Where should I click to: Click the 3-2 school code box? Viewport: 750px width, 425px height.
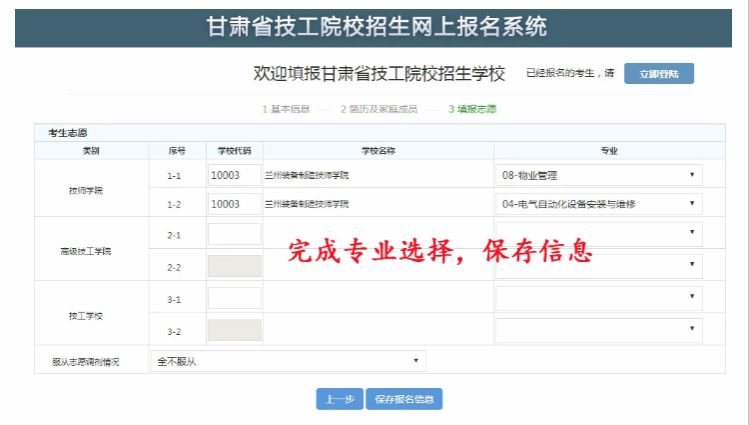[x=234, y=330]
